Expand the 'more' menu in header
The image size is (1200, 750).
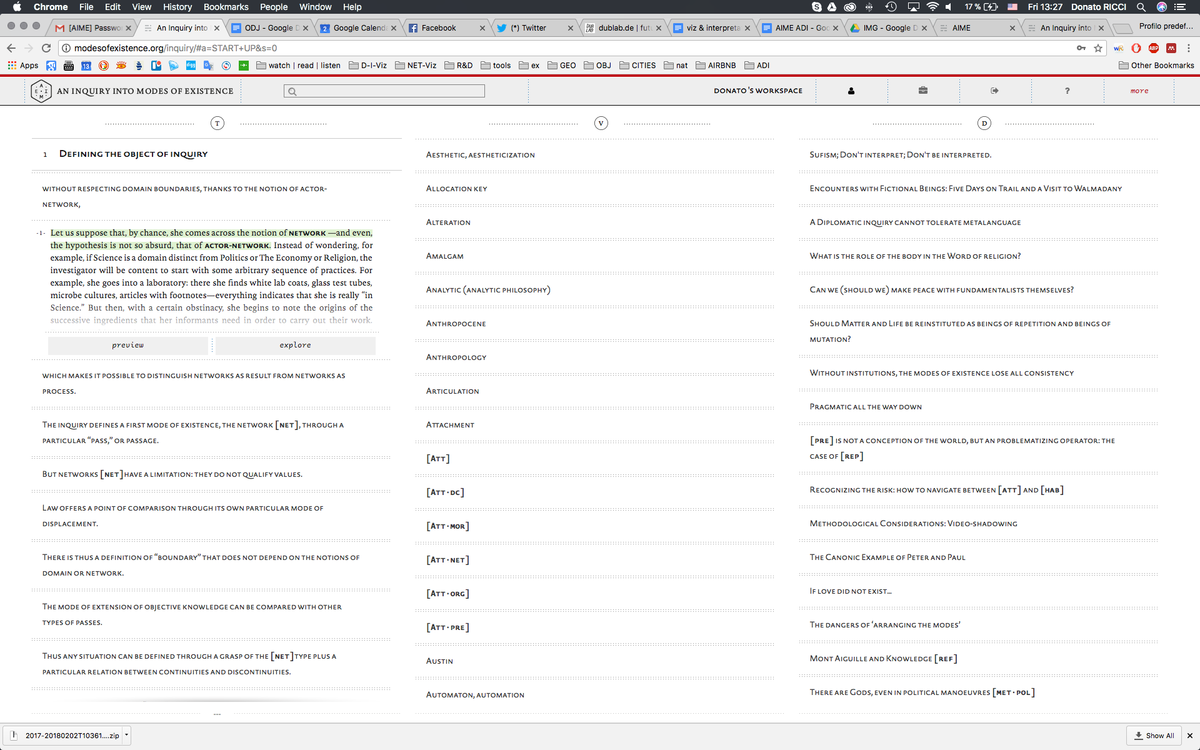tap(1139, 91)
